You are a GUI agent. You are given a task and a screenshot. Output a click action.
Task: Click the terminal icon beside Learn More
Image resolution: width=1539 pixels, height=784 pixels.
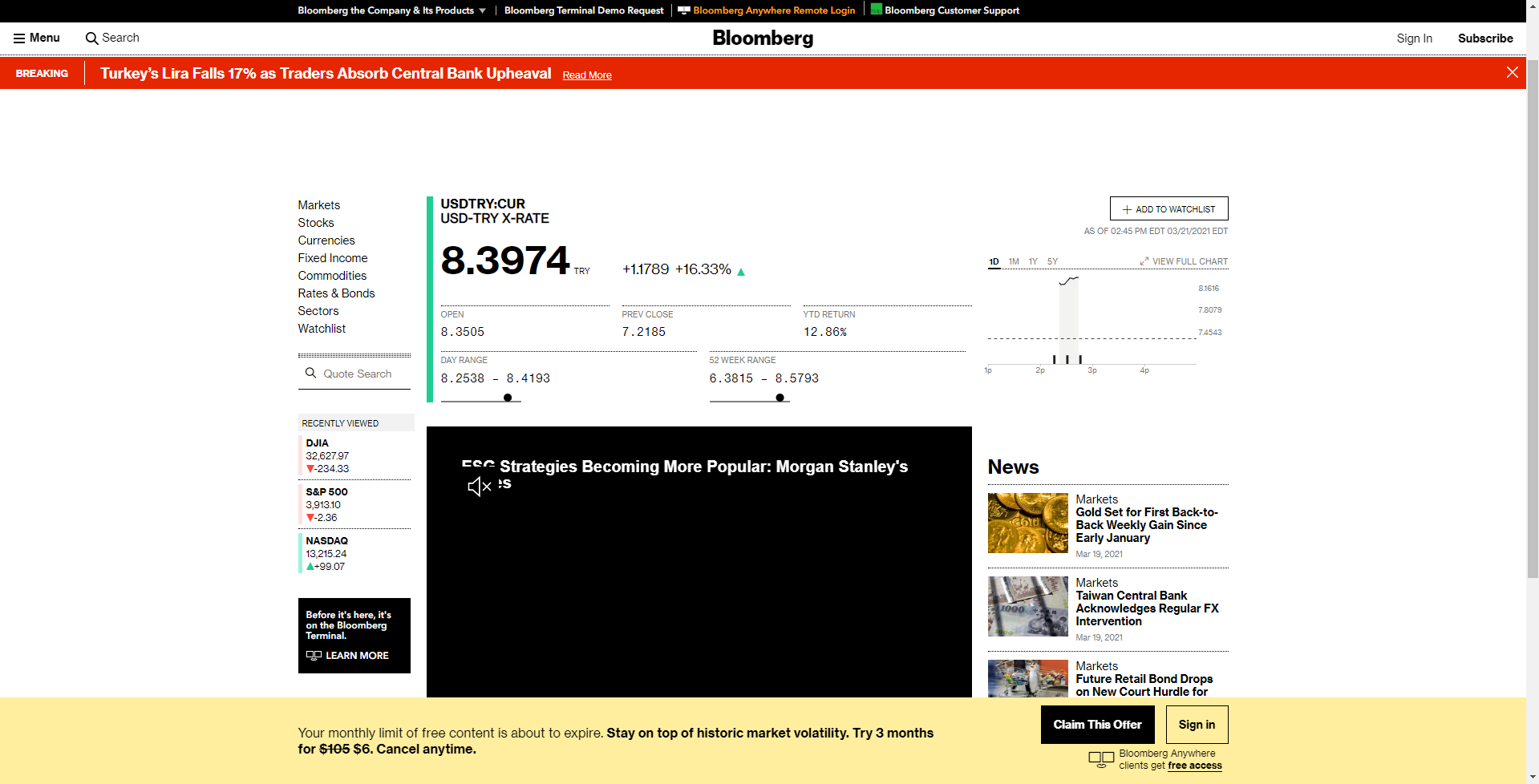click(x=314, y=656)
